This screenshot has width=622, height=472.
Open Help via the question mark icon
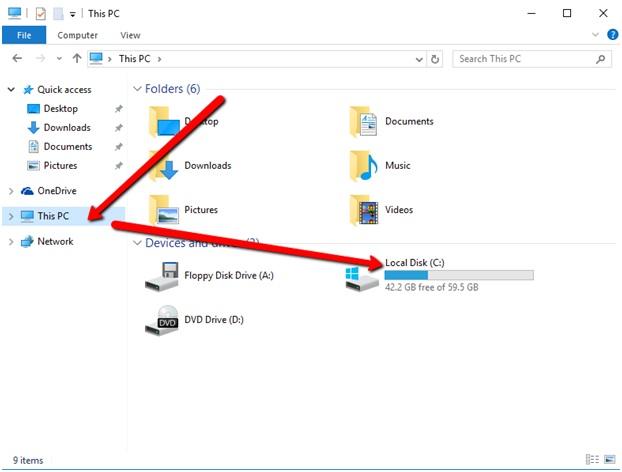[612, 35]
